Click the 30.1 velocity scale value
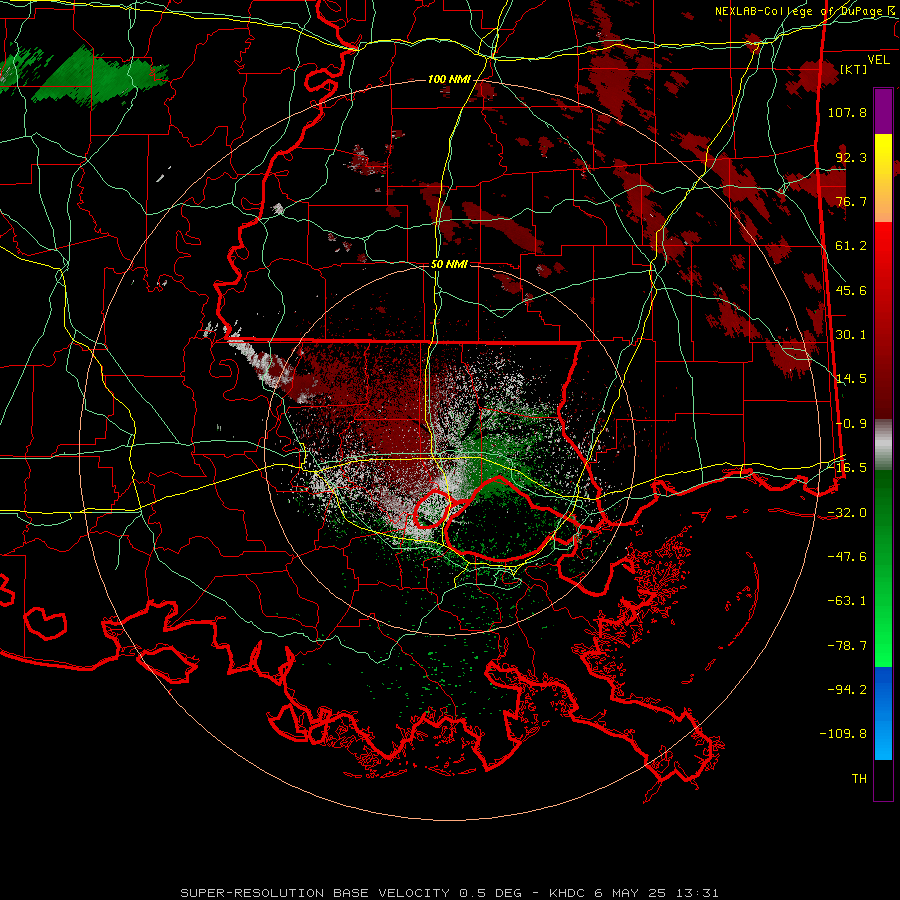900x900 pixels. coord(851,335)
